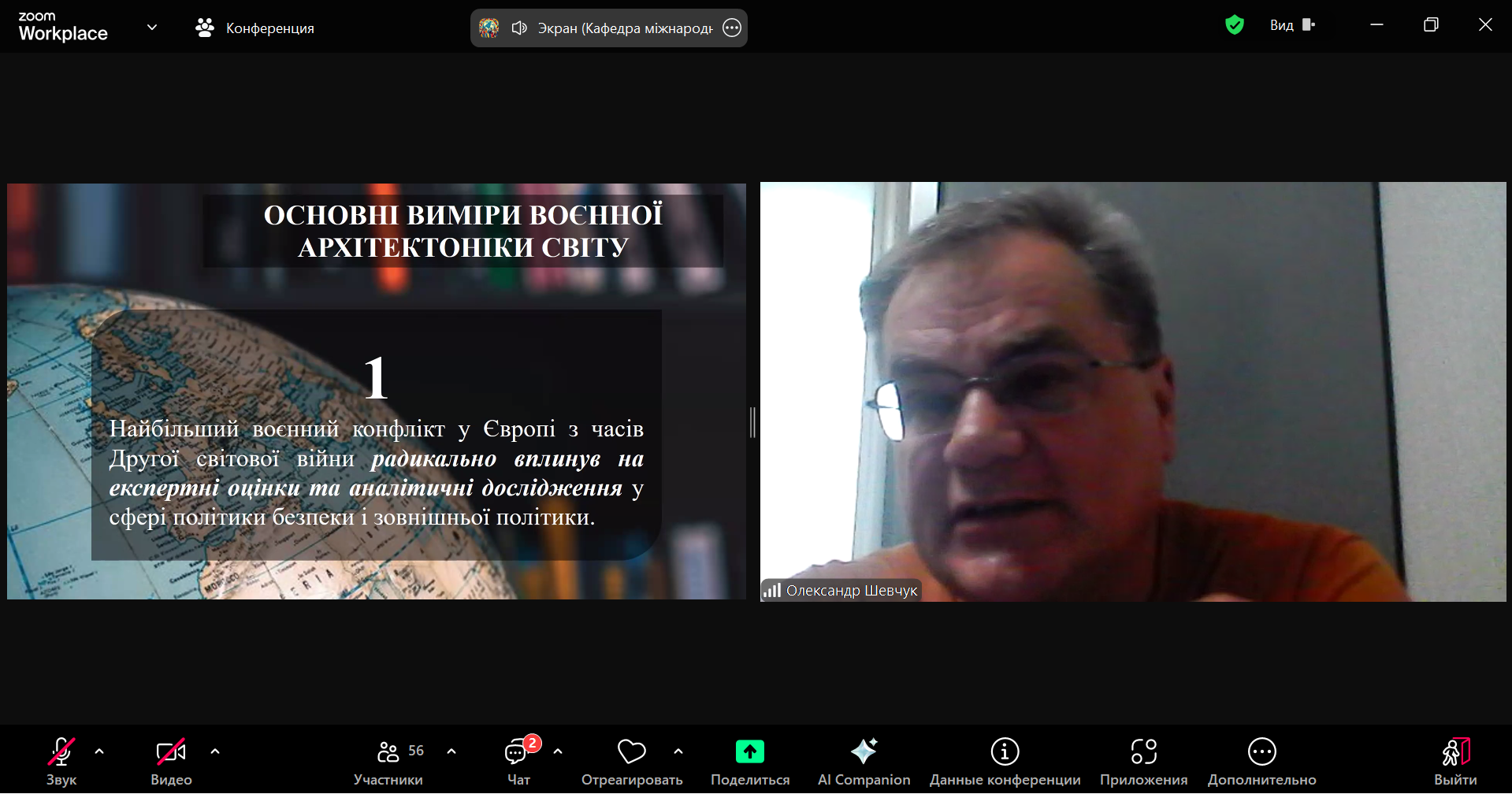Click the Конференция meeting tab
1512x794 pixels.
tap(254, 28)
